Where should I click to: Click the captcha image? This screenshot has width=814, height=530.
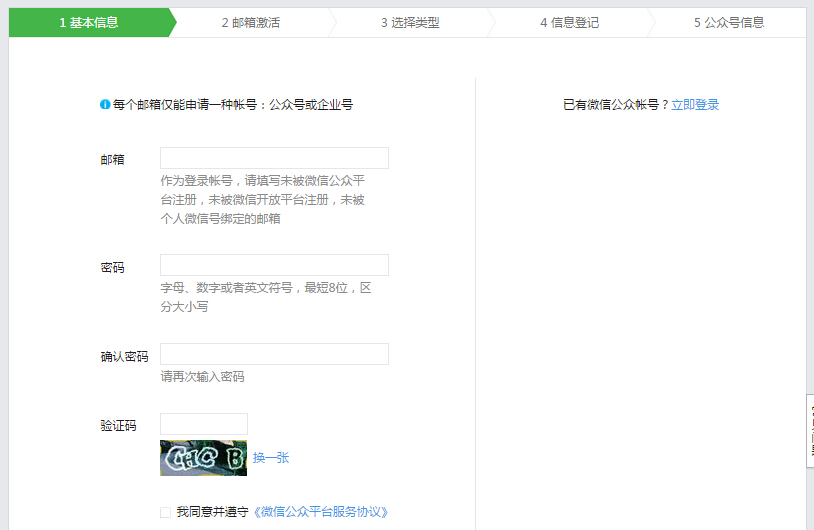pyautogui.click(x=204, y=458)
